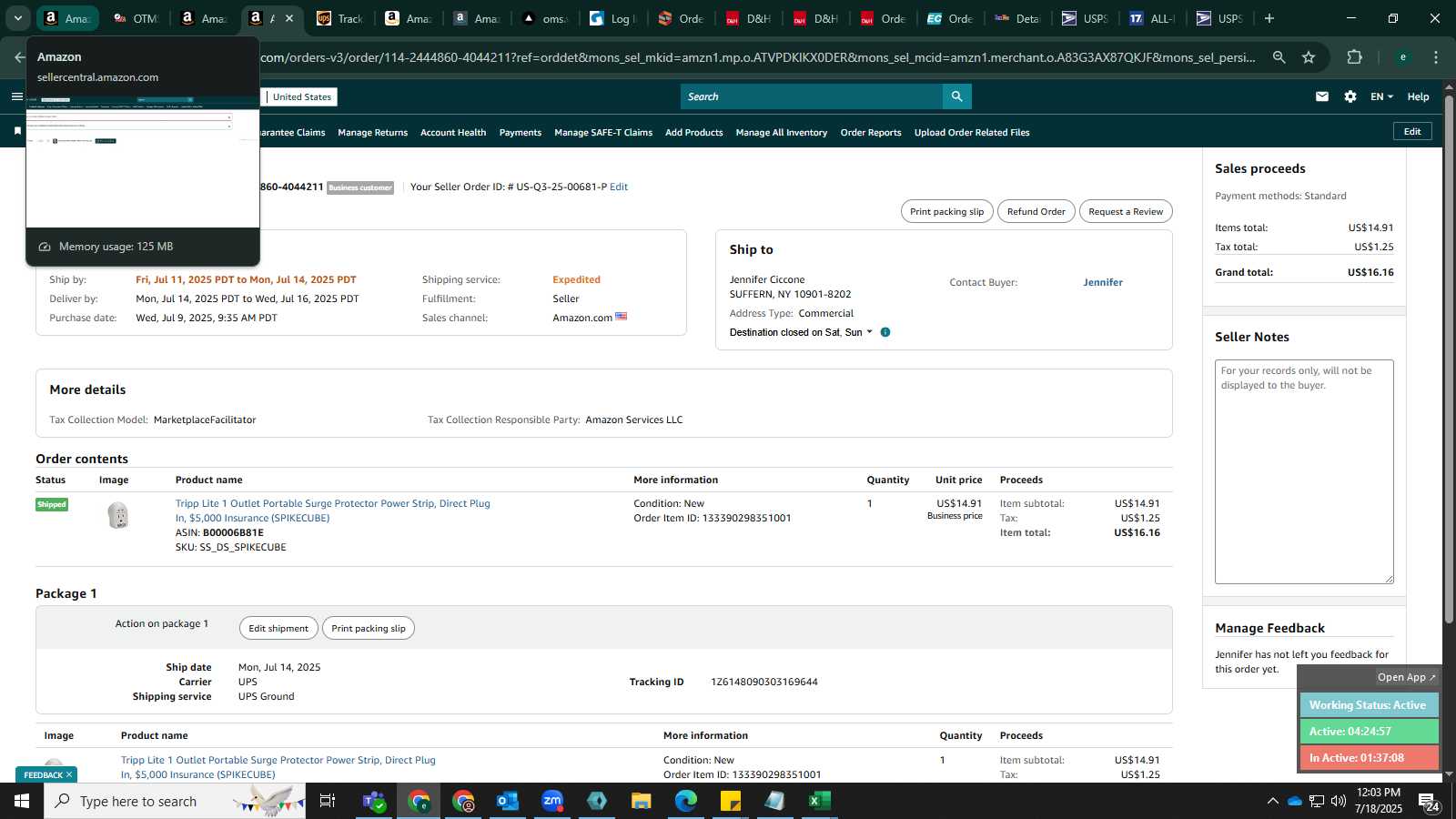Open Outlook from the taskbar
Screen dimensions: 1456x819
tap(507, 801)
